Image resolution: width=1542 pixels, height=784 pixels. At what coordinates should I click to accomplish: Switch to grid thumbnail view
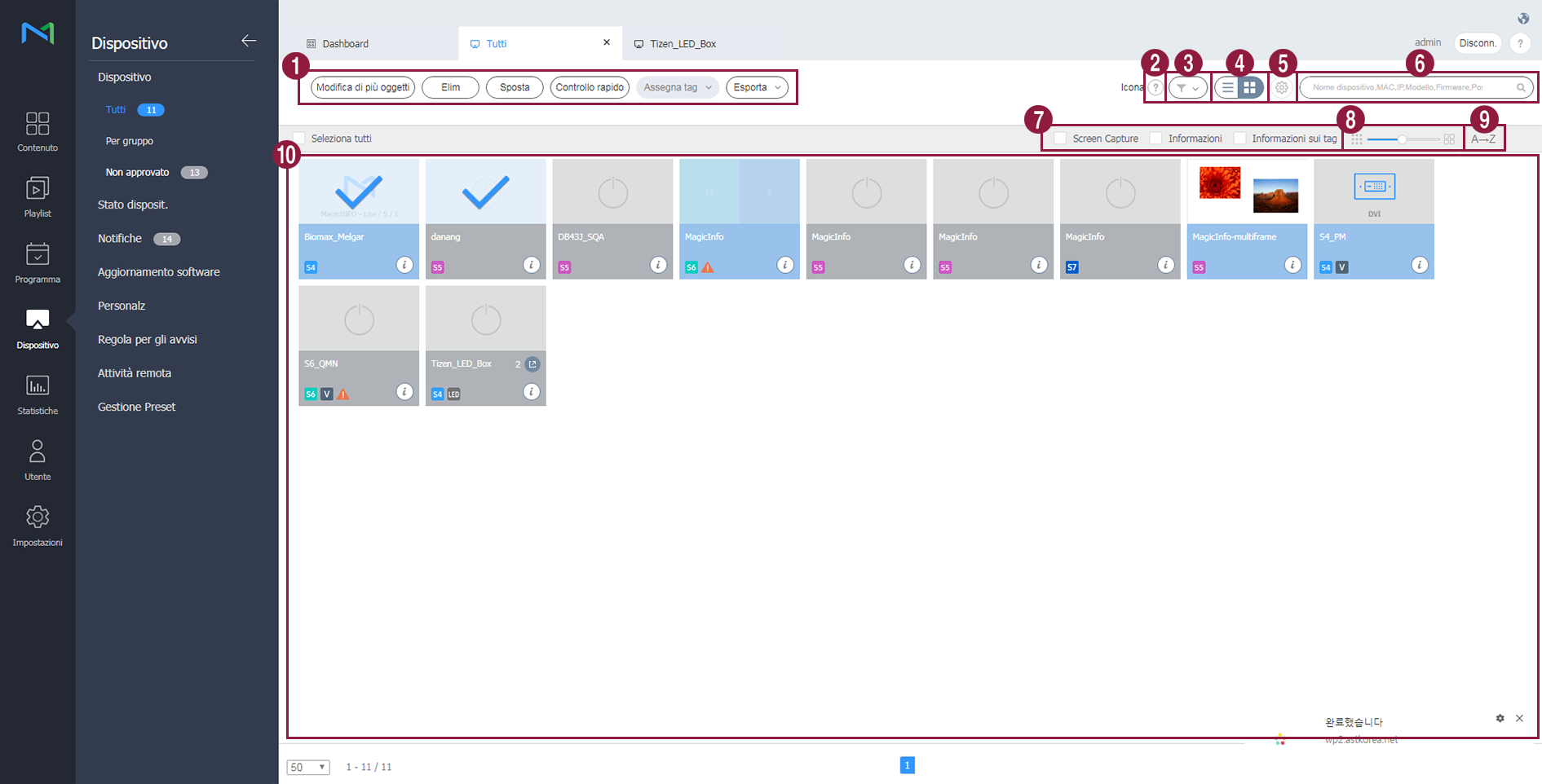coord(1249,87)
